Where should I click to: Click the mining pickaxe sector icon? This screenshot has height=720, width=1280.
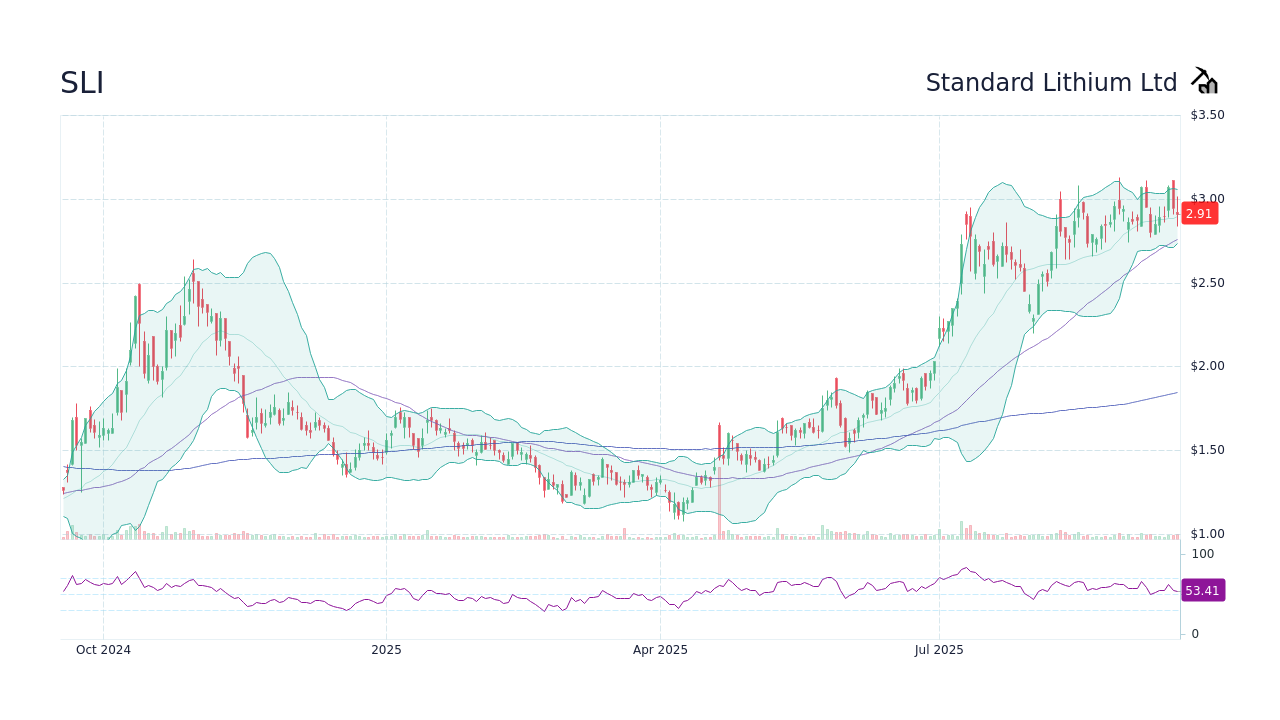pyautogui.click(x=1204, y=80)
